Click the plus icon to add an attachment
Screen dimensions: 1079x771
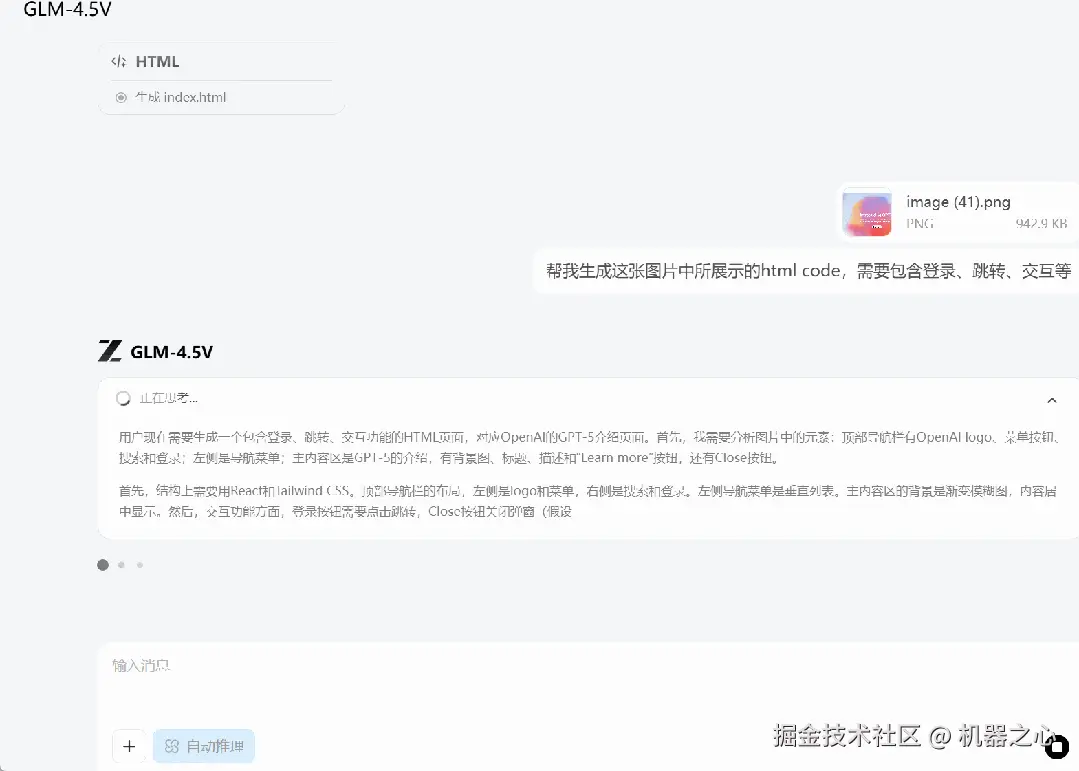[x=129, y=746]
